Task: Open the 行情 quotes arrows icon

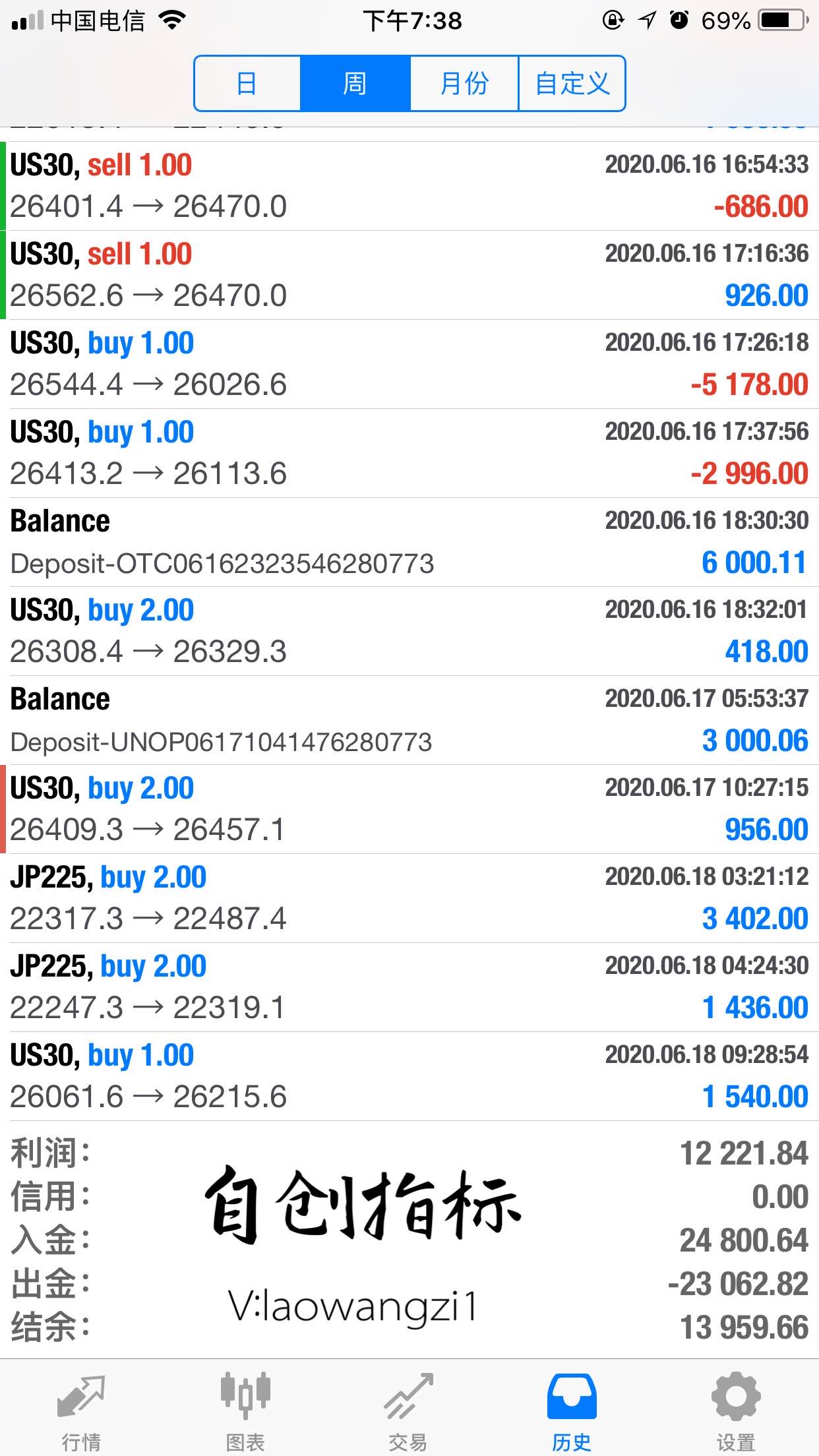Action: 81,1398
